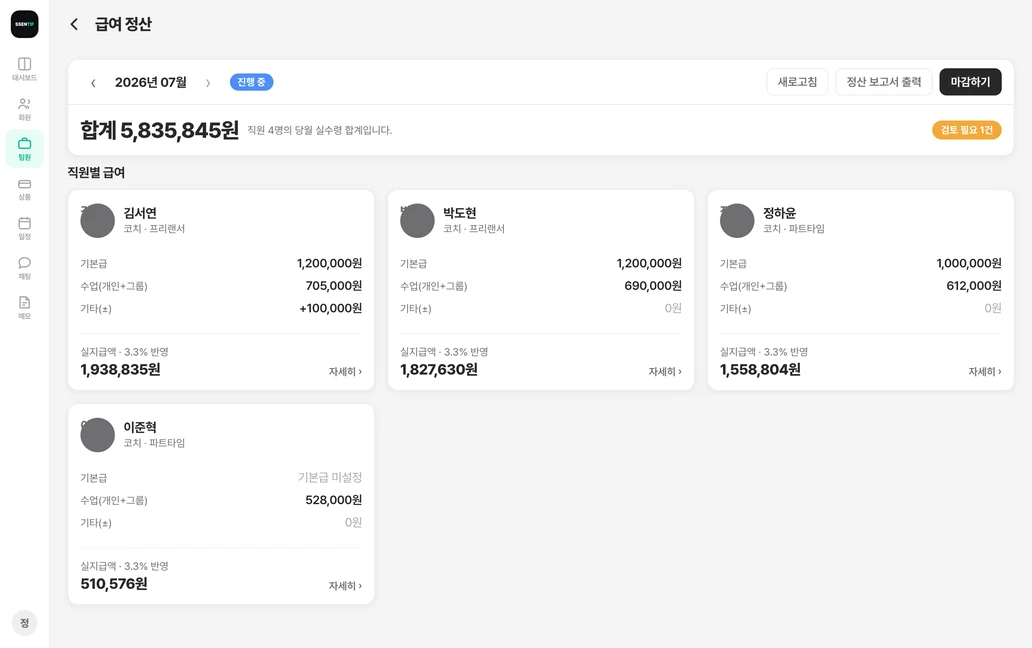This screenshot has width=1032, height=648.
Task: Click 박도현's profile avatar
Action: tap(417, 220)
